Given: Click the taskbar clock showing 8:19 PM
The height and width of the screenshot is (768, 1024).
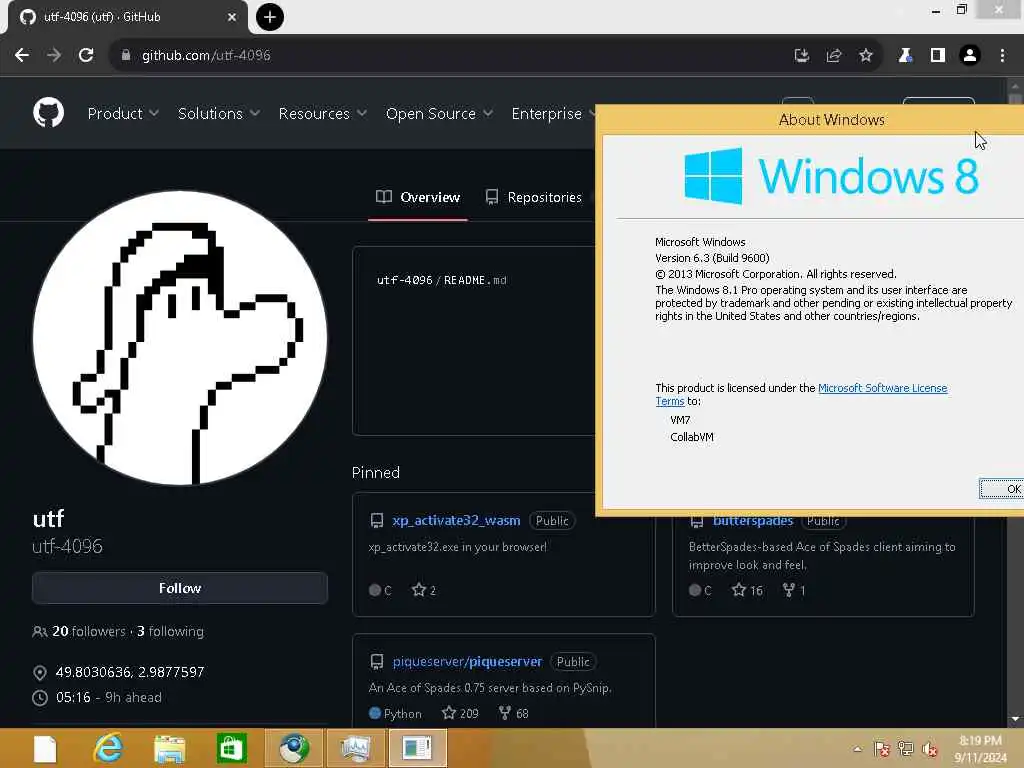Looking at the screenshot, I should click(x=981, y=748).
